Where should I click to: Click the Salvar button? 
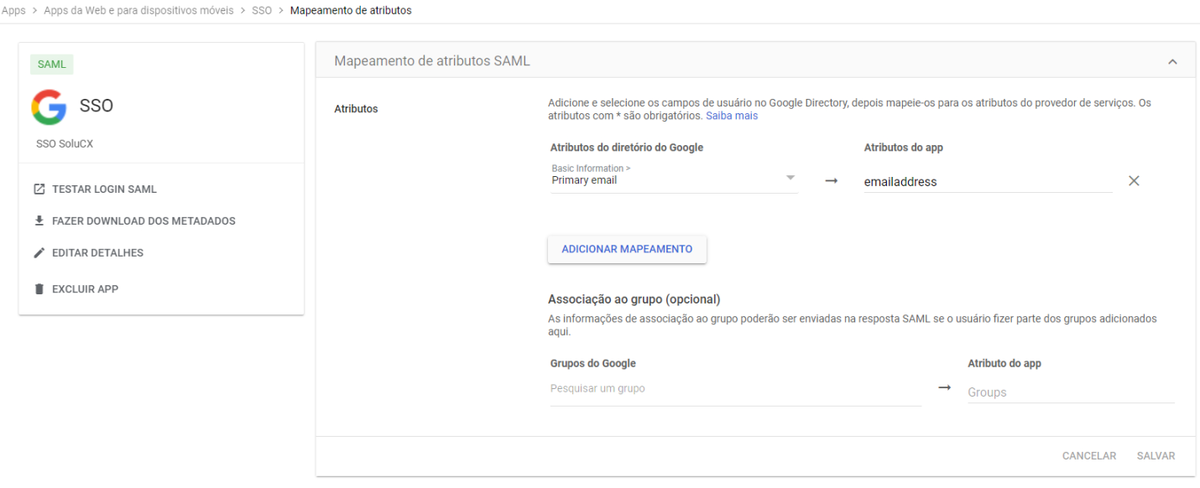pyautogui.click(x=1155, y=456)
